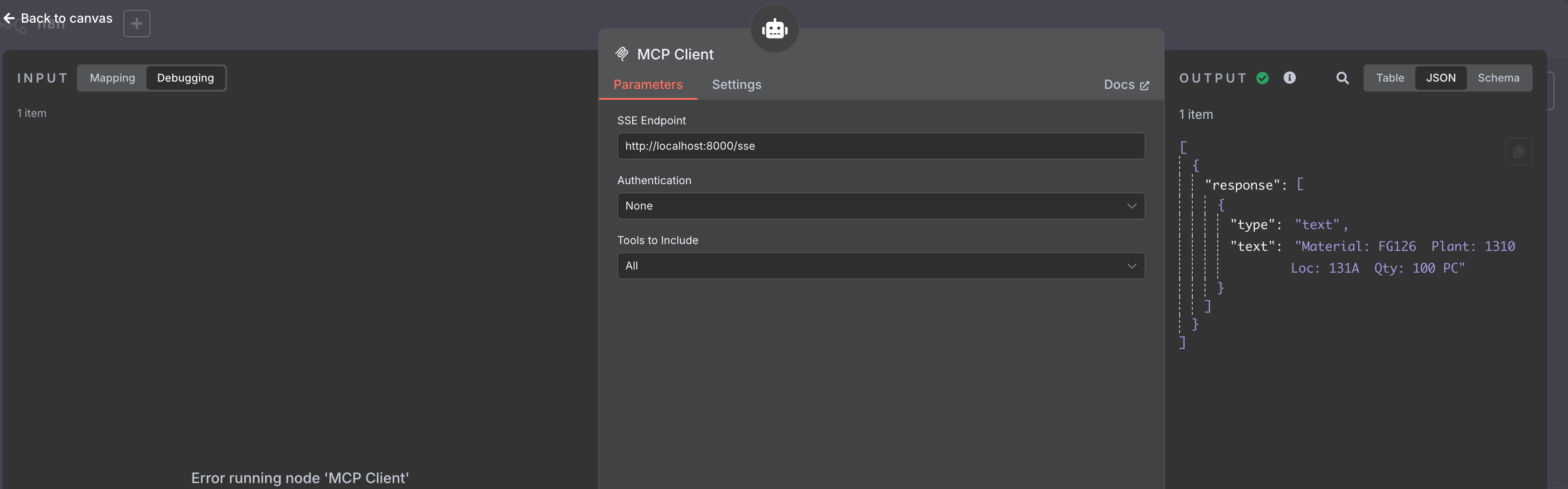Click the green success checkmark by OUTPUT
Image resolution: width=1568 pixels, height=489 pixels.
(x=1263, y=78)
